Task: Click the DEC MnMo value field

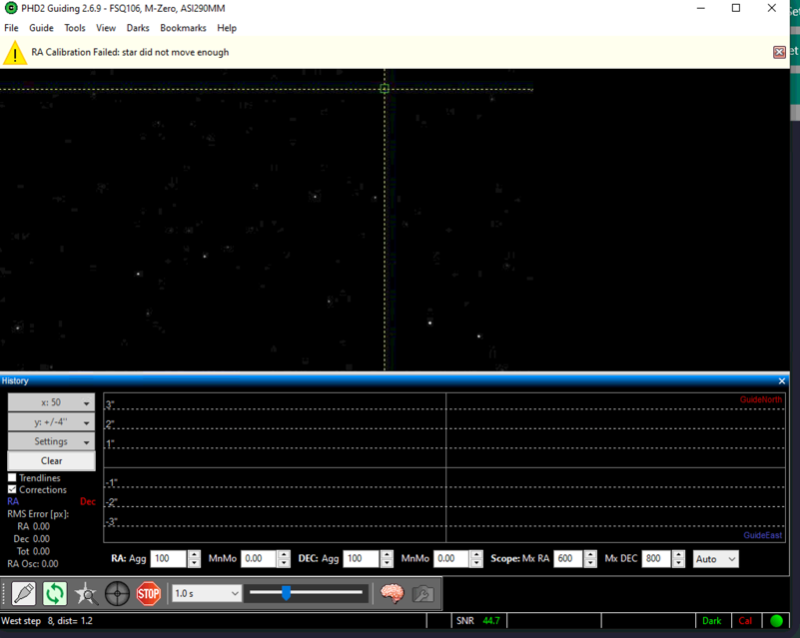Action: [x=451, y=559]
